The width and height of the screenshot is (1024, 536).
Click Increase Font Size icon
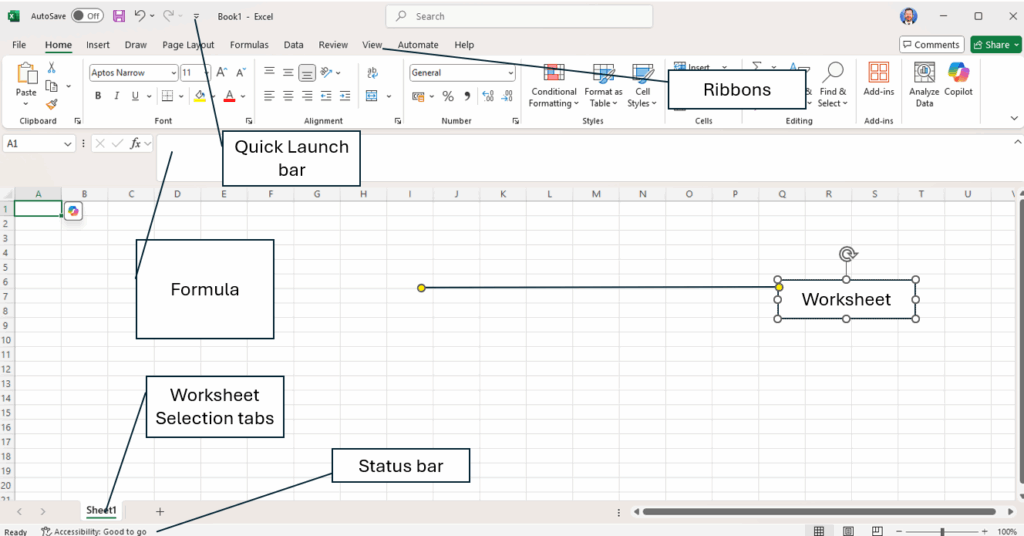pyautogui.click(x=222, y=72)
